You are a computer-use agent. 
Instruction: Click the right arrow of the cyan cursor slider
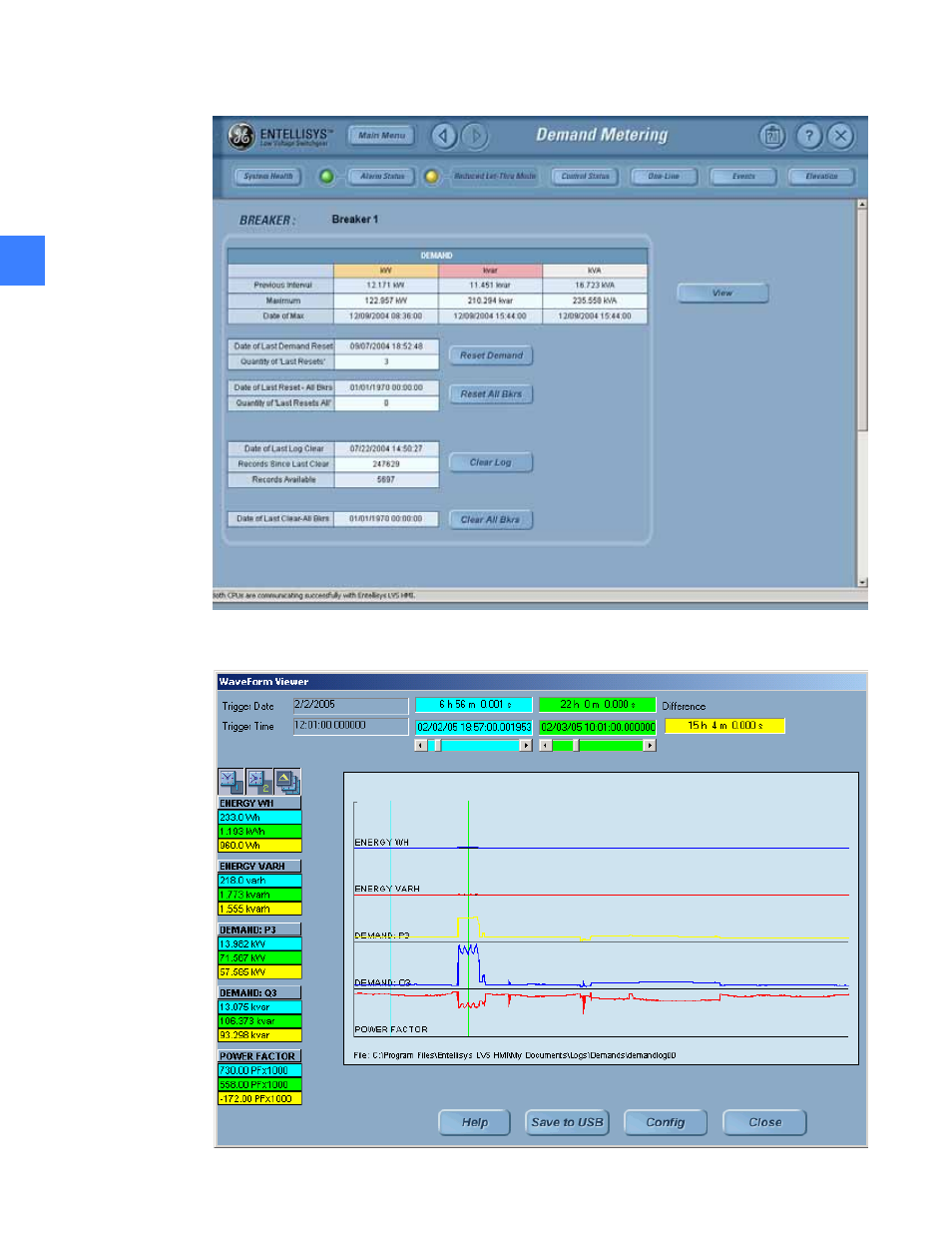tap(526, 746)
